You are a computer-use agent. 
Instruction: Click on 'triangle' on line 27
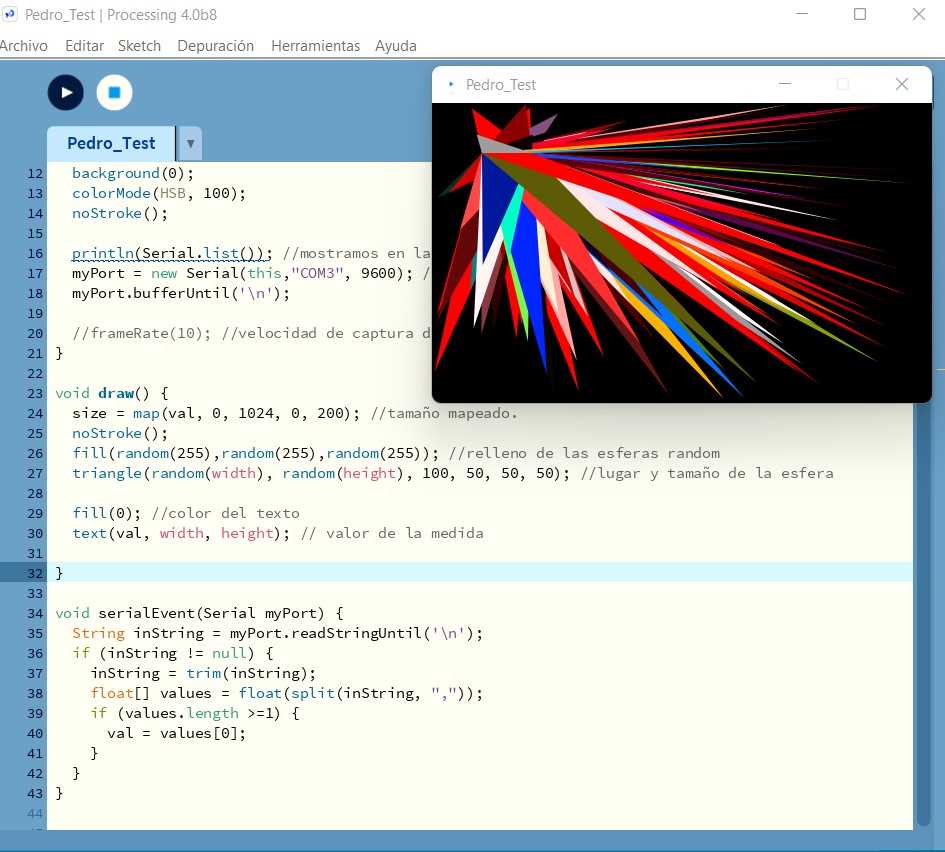pos(107,473)
